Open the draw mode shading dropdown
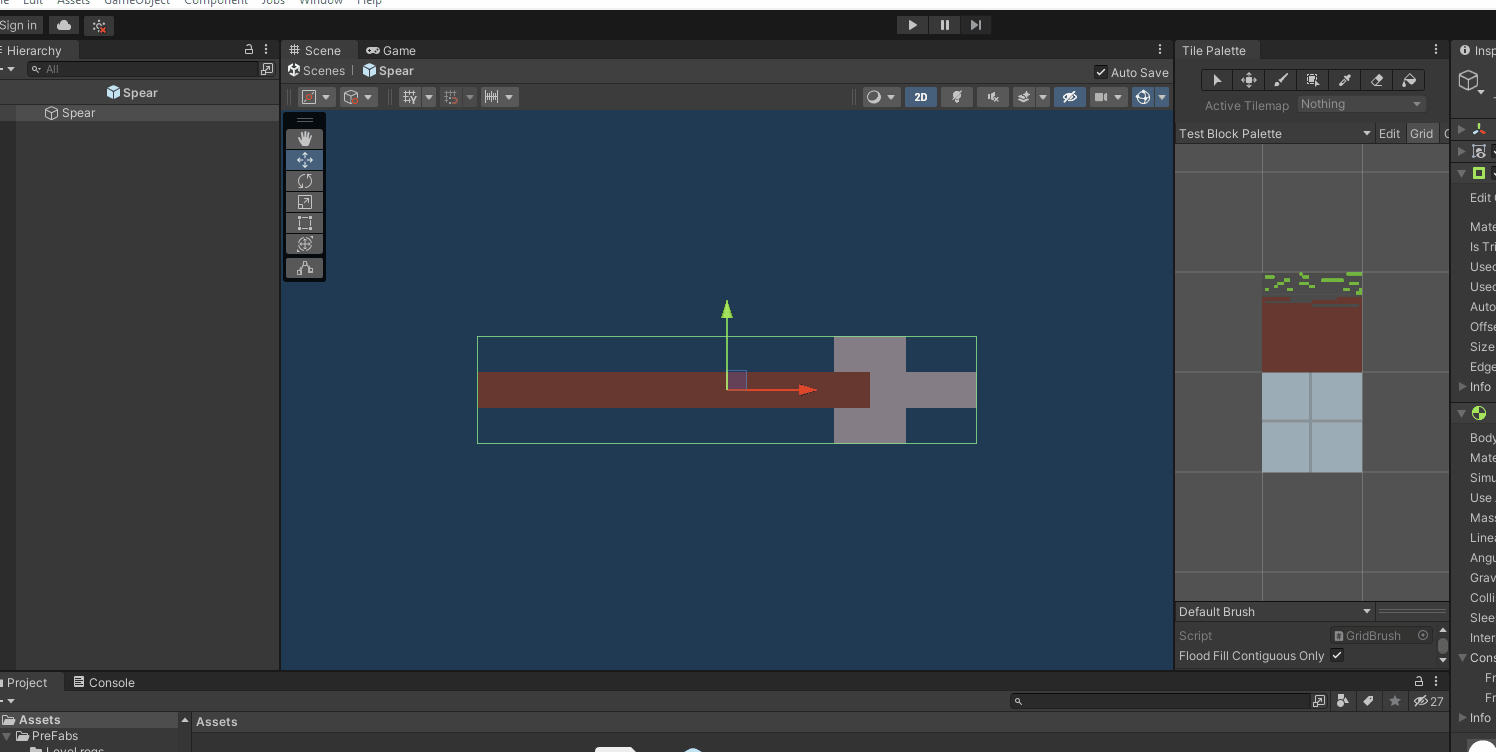 coord(881,97)
